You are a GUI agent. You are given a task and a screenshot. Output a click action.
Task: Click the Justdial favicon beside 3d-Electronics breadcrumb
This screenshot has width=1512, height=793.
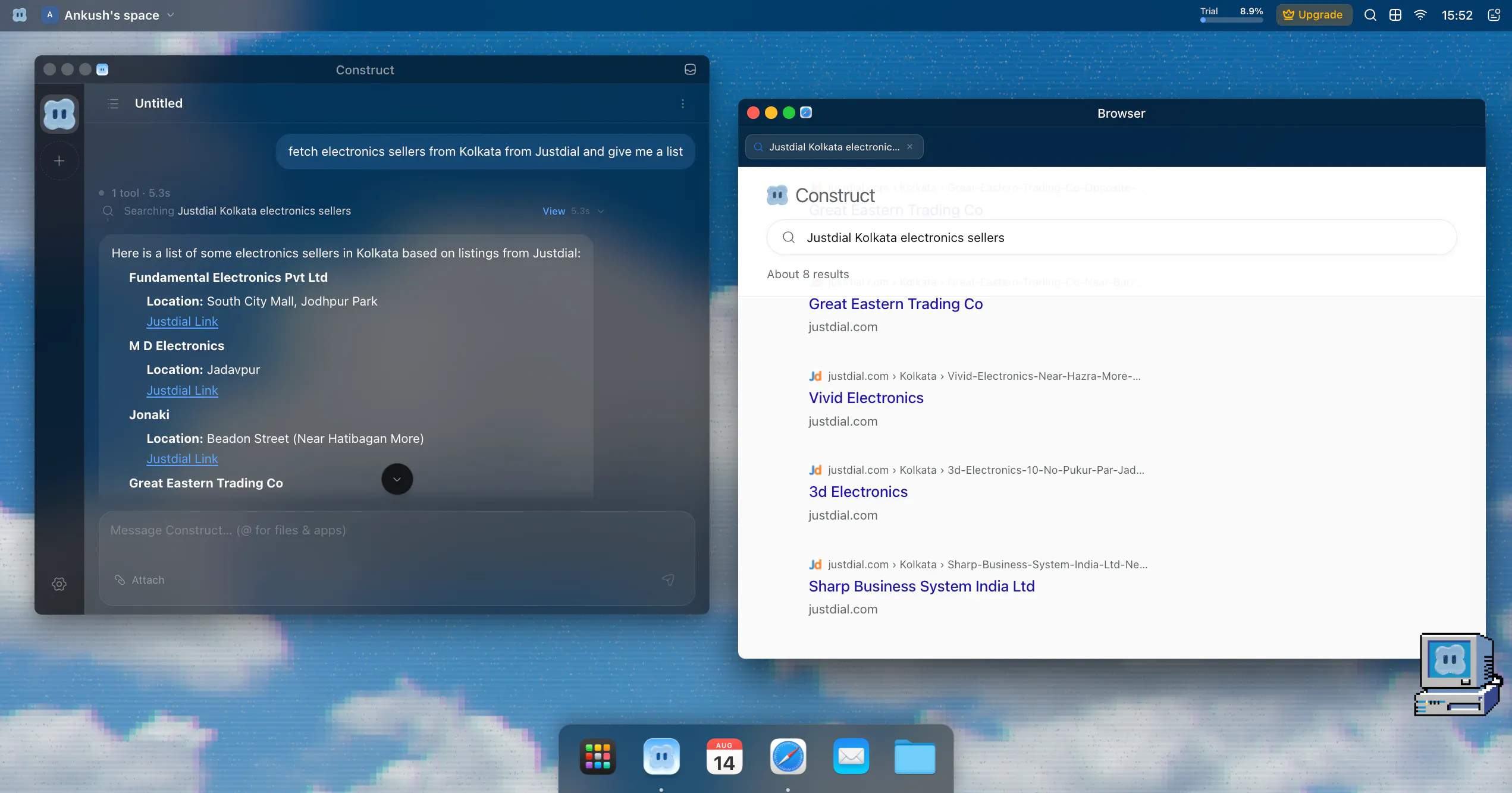(x=815, y=470)
